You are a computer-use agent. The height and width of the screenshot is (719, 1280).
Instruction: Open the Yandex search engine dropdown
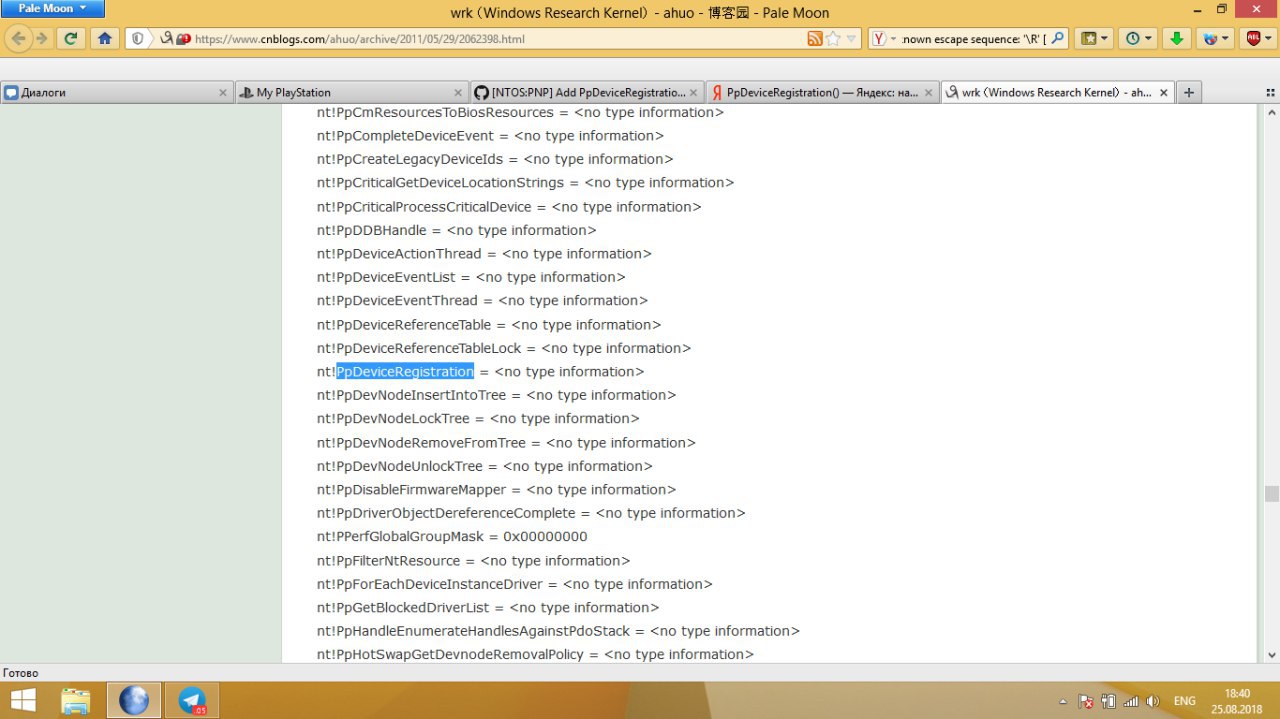point(884,39)
